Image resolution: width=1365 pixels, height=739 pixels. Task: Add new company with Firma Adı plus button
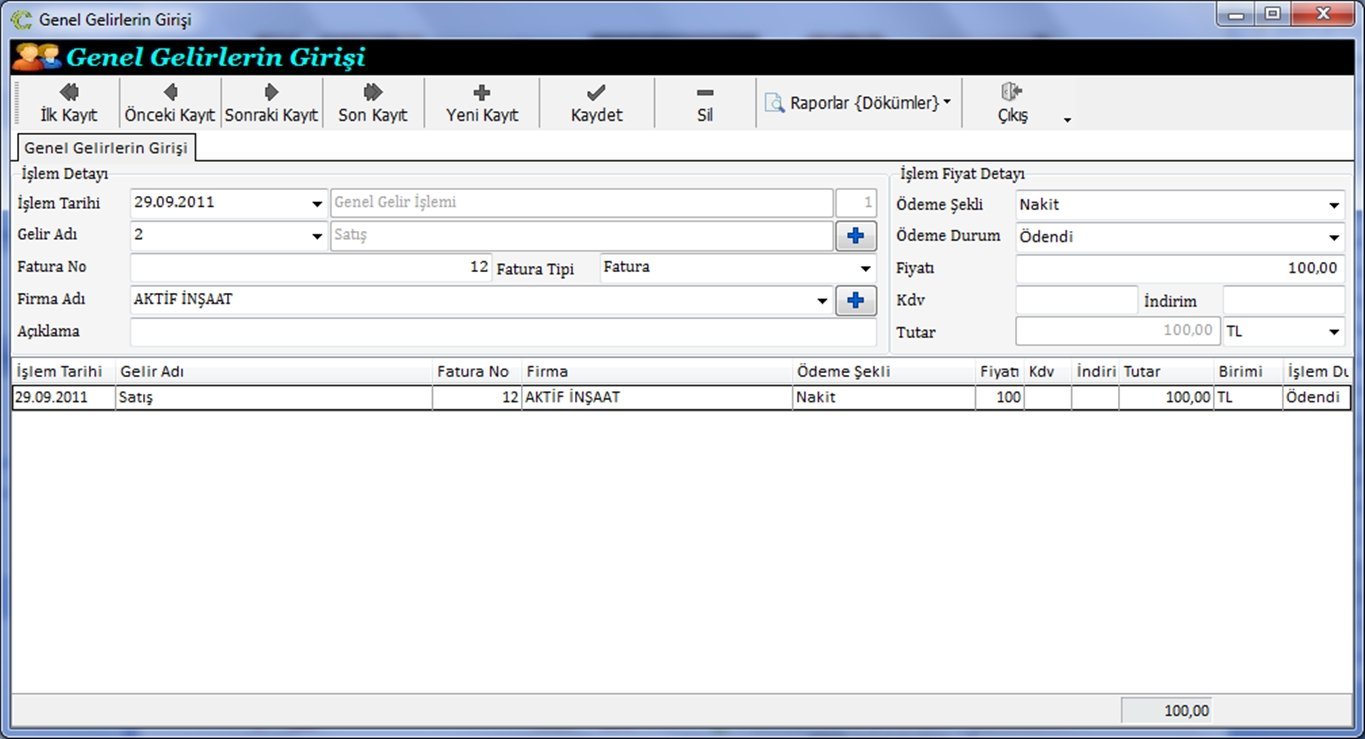(x=855, y=300)
